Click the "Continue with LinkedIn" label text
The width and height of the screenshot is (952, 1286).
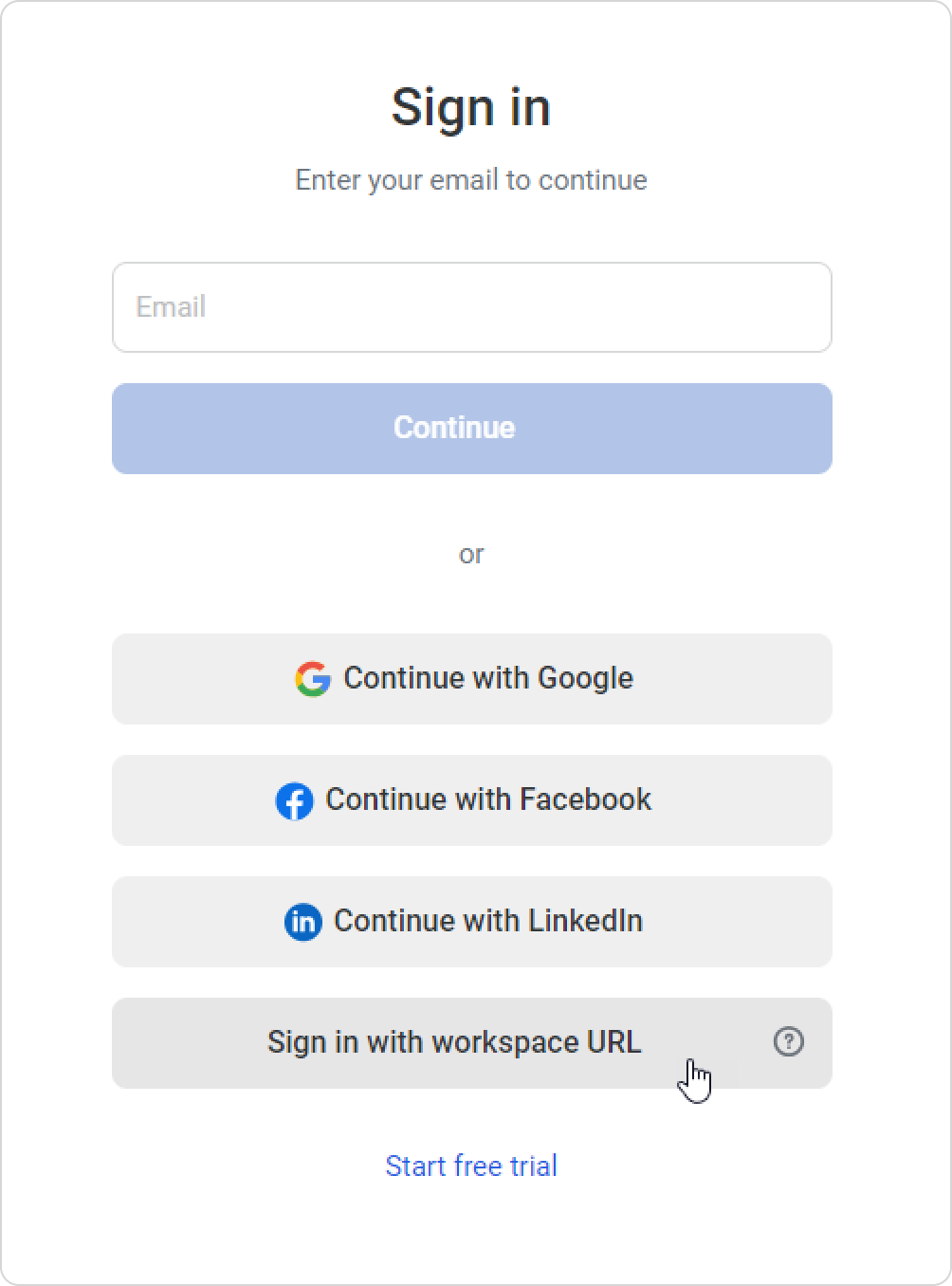click(488, 921)
